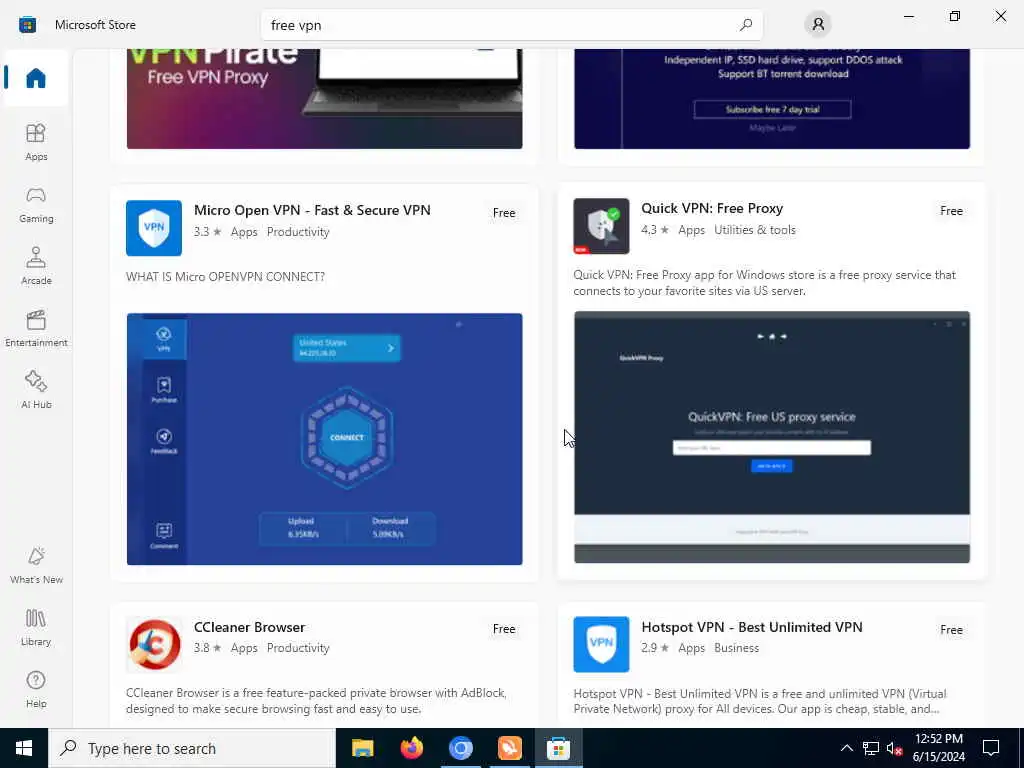Click WHAT IS Micro OPENVPN CONNECT? description

click(225, 277)
